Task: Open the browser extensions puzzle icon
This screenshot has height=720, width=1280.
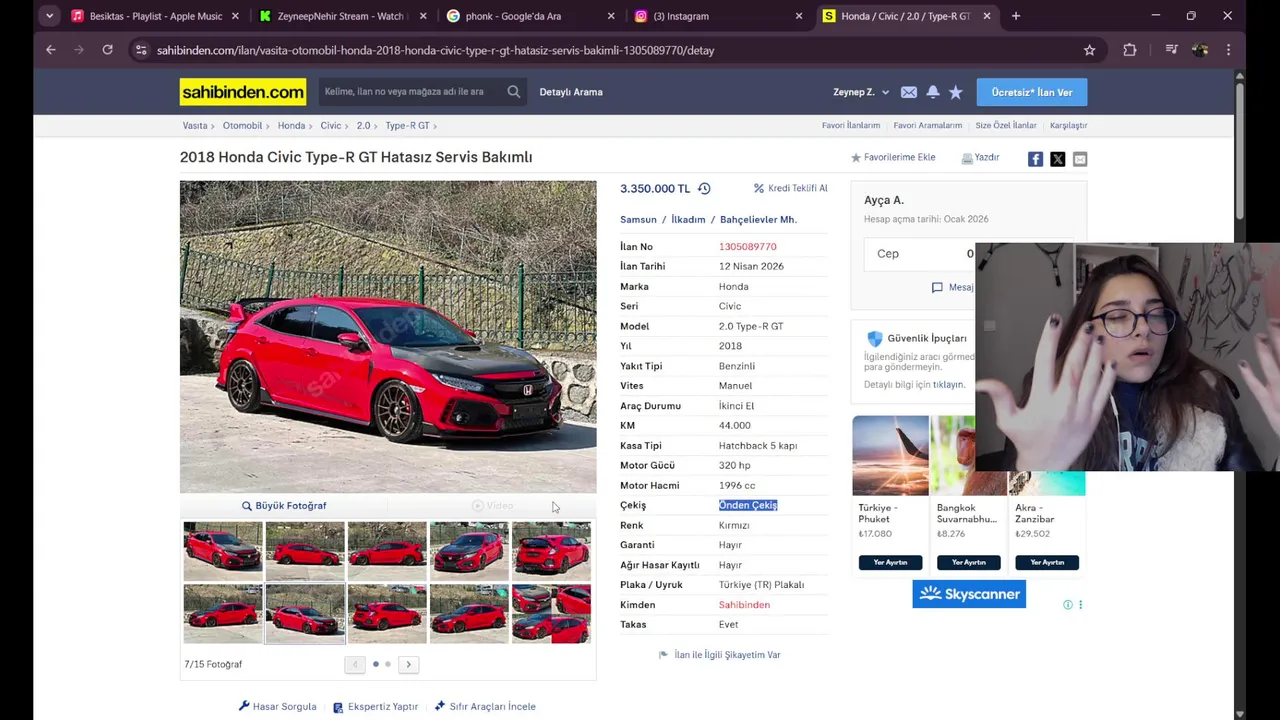Action: tap(1129, 50)
